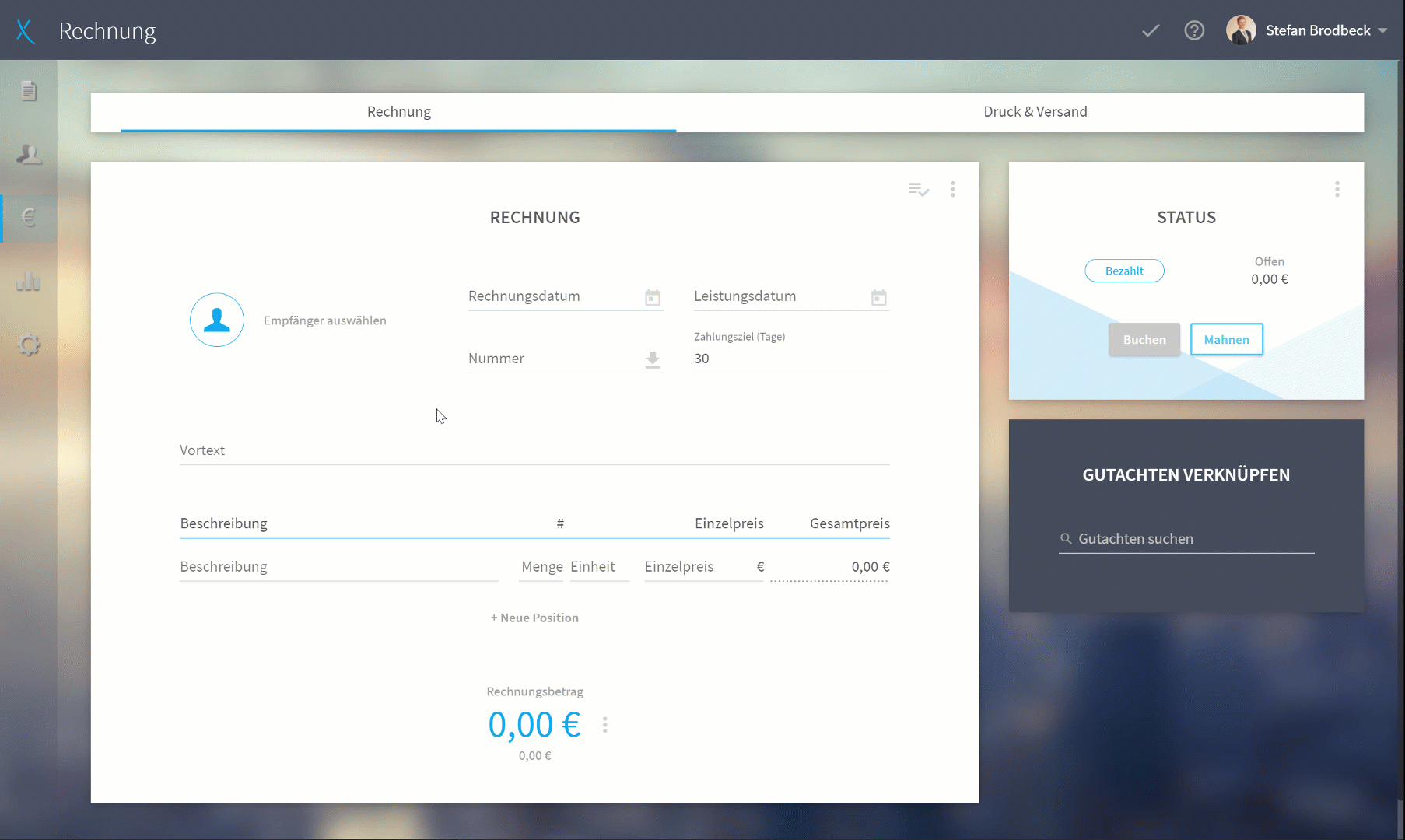Switch to the Druck & Versand tab
Image resolution: width=1405 pixels, height=840 pixels.
tap(1035, 112)
